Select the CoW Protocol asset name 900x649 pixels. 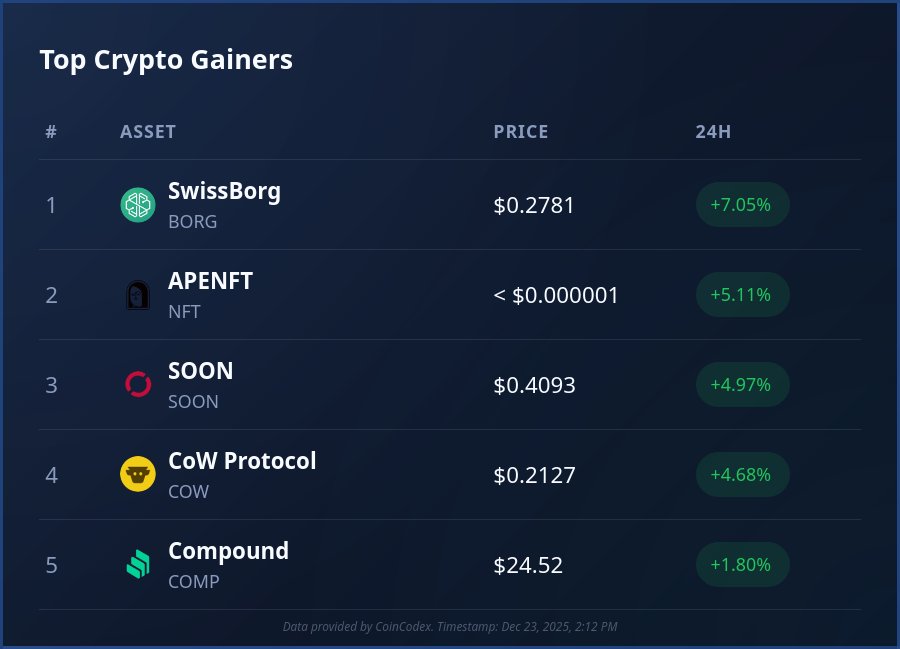point(242,461)
